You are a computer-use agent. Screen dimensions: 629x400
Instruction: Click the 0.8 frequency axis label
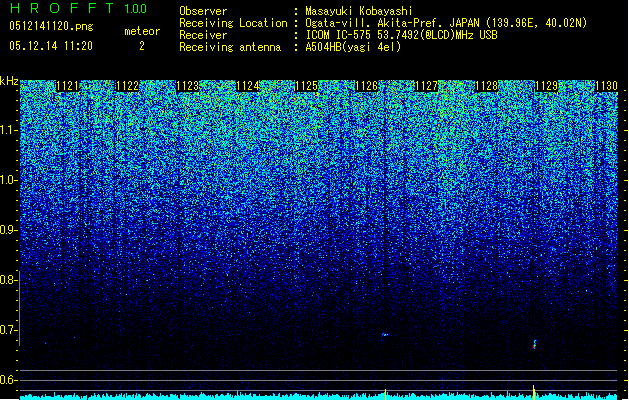[x=9, y=280]
